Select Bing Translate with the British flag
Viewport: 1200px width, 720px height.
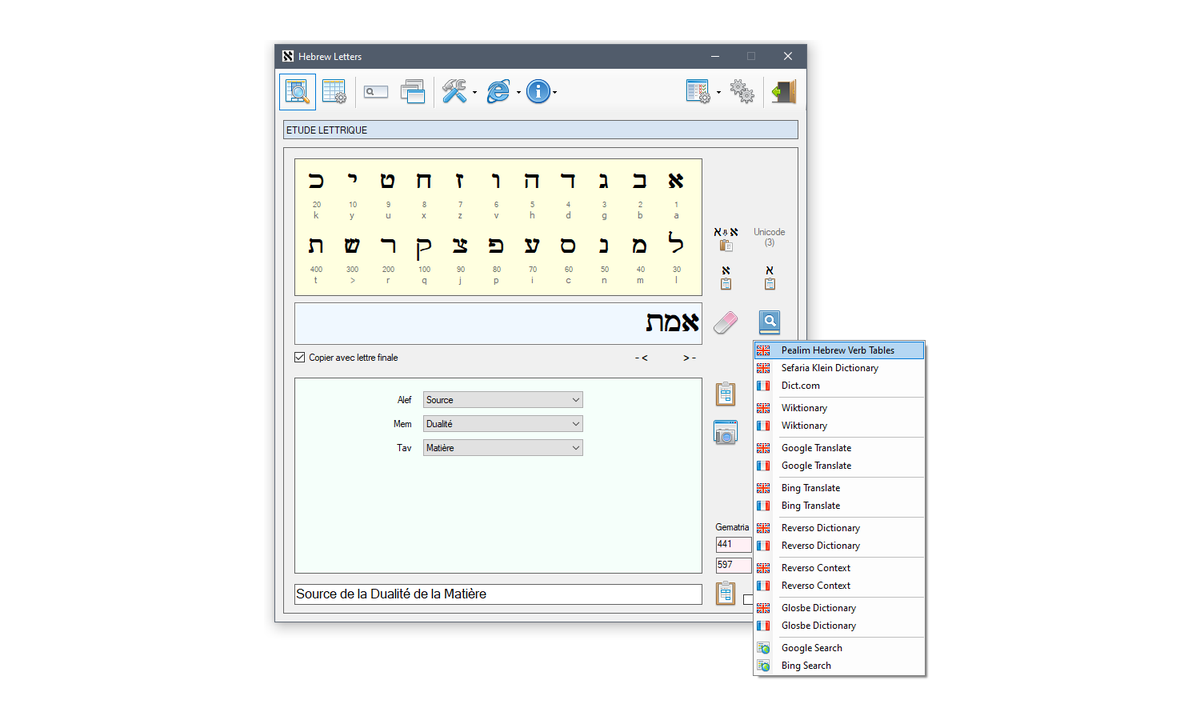click(x=839, y=488)
